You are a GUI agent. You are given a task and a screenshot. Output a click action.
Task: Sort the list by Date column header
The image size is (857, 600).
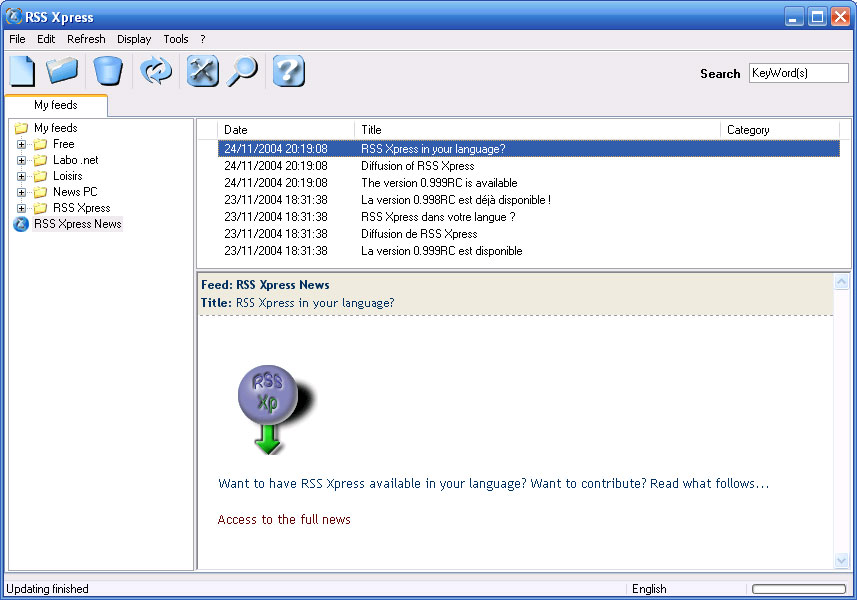click(286, 130)
